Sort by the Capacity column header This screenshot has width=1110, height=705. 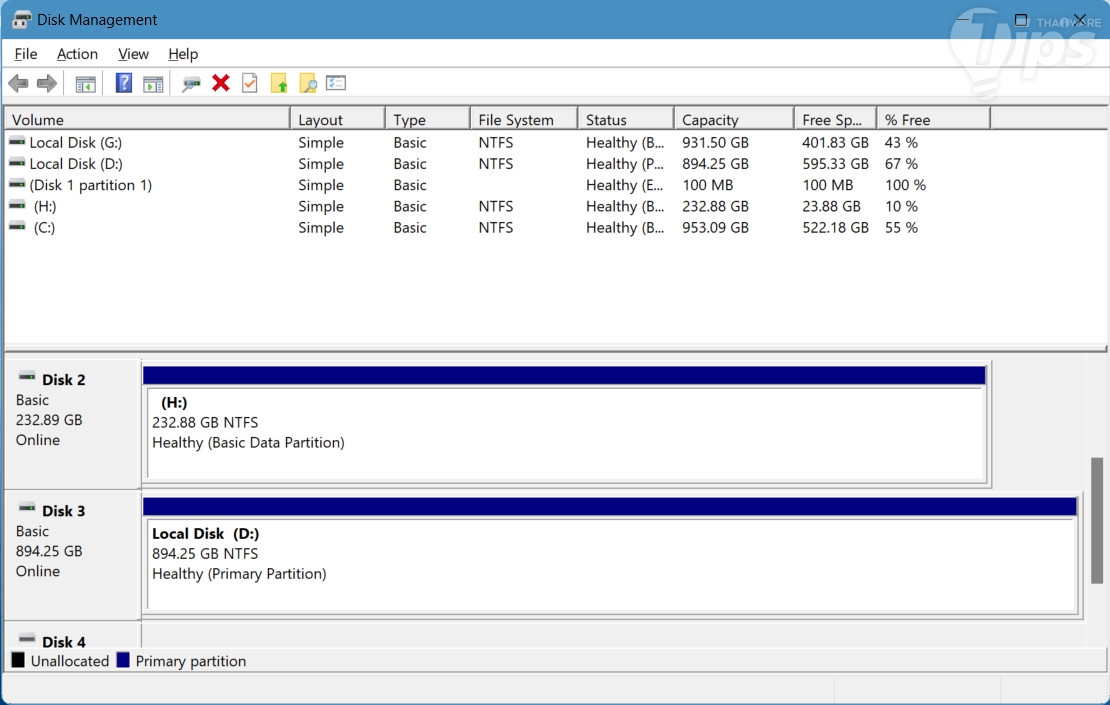click(x=734, y=119)
